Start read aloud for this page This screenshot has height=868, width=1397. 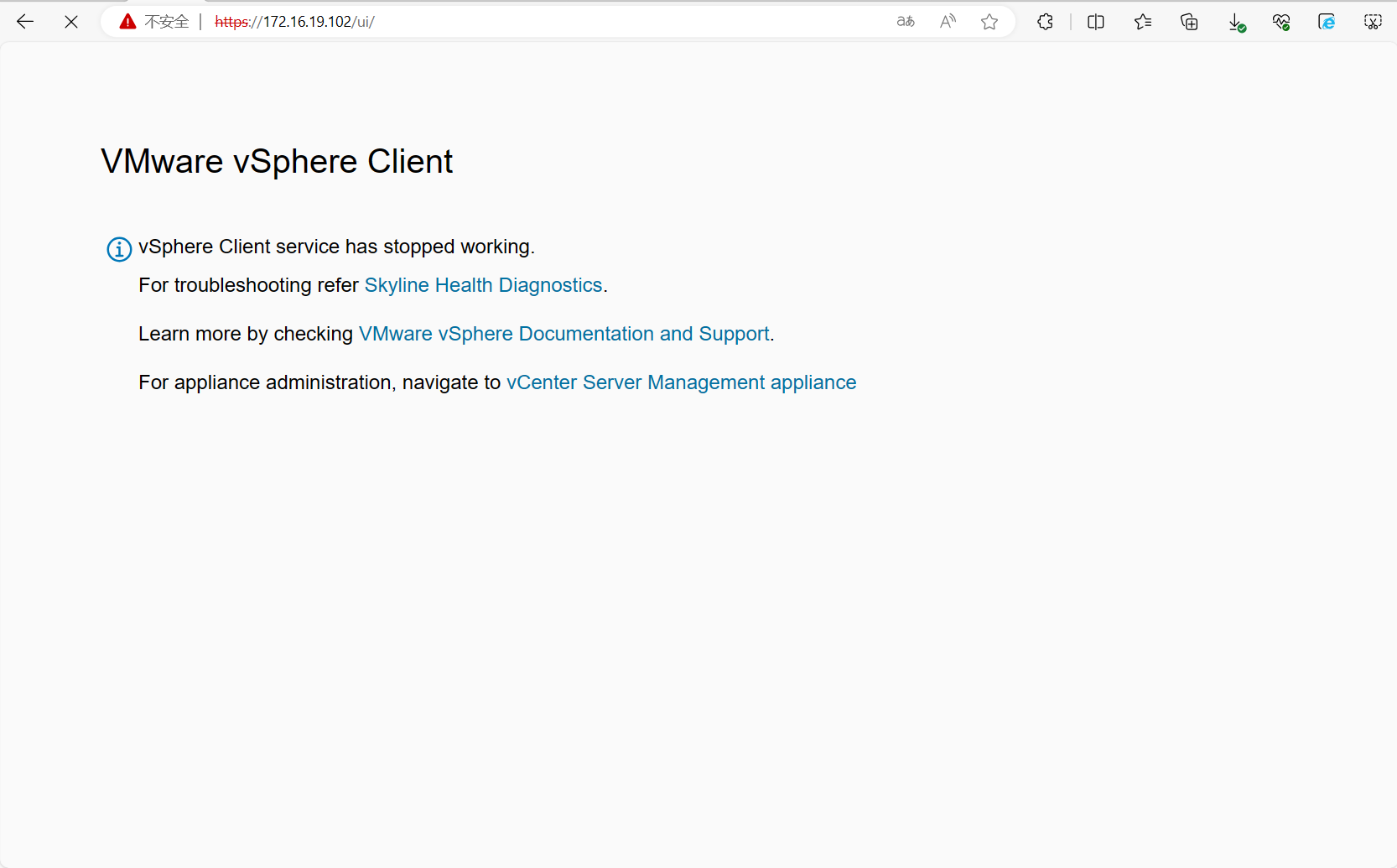tap(948, 22)
